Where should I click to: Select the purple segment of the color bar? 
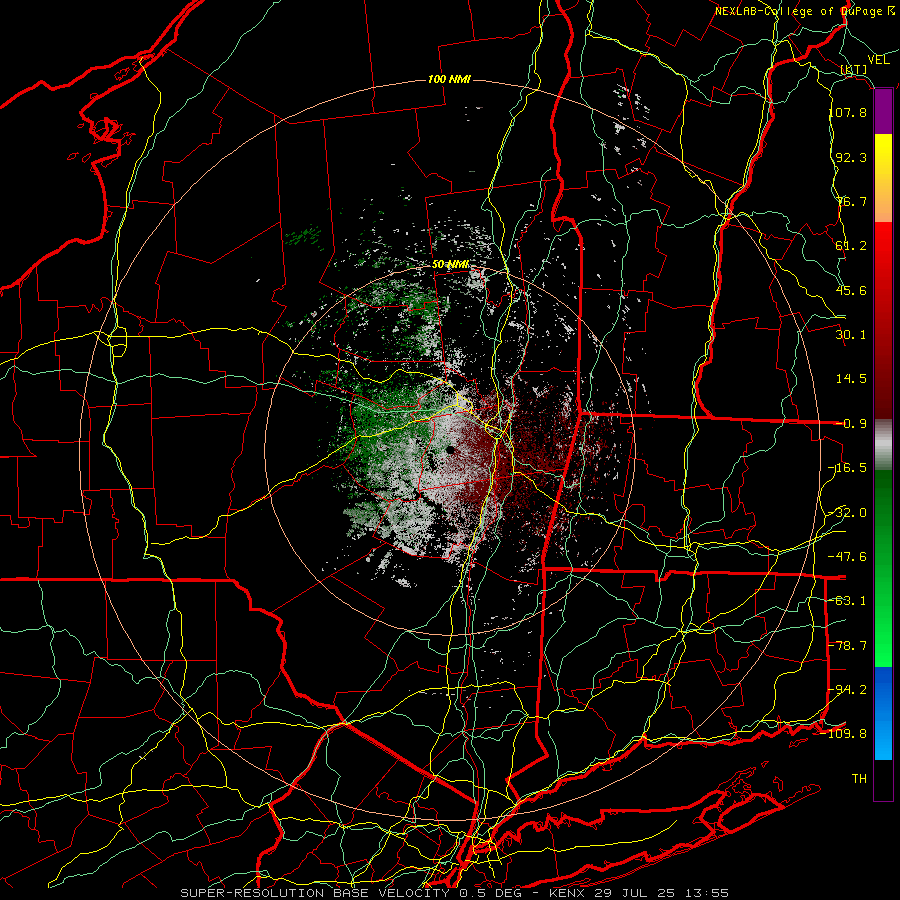tap(883, 112)
